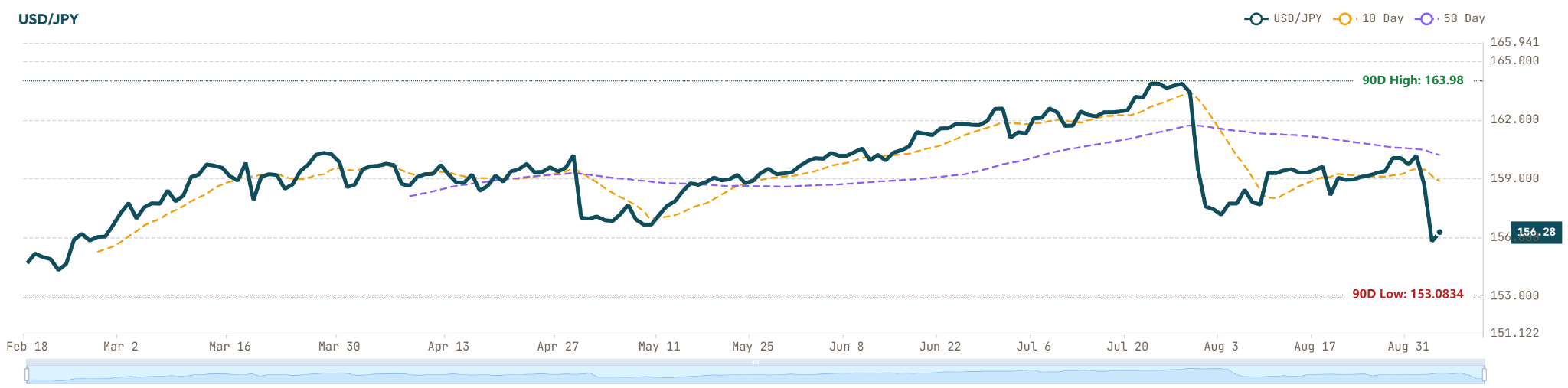Toggle the 10 Day moving average legend

tap(1368, 18)
